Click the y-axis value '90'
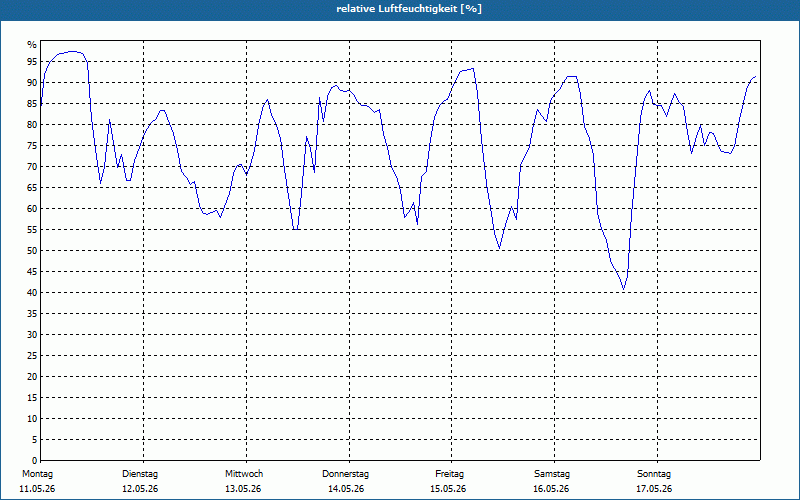This screenshot has width=800, height=500. (x=32, y=83)
